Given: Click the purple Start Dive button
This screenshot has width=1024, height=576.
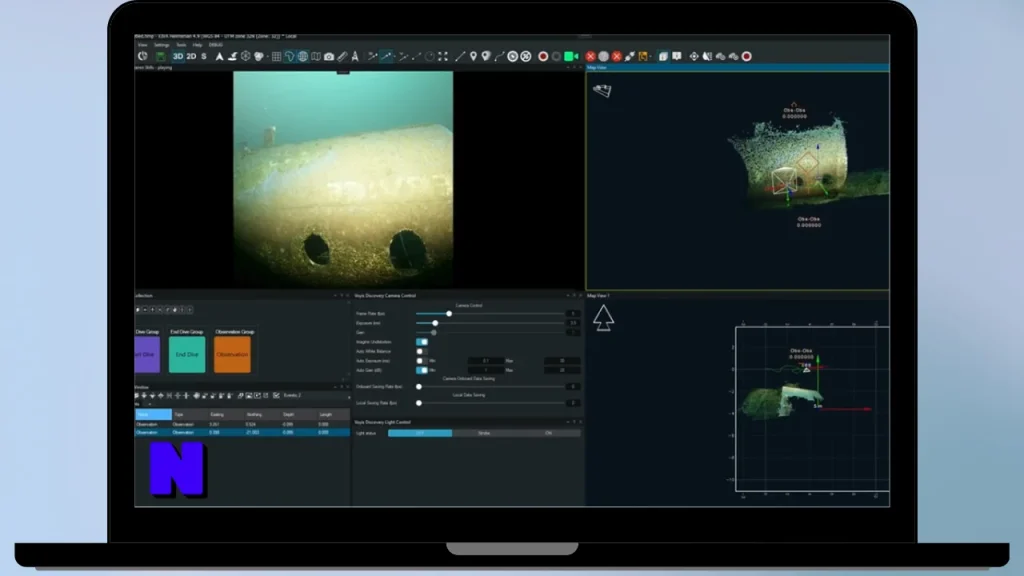Looking at the screenshot, I should (x=147, y=355).
